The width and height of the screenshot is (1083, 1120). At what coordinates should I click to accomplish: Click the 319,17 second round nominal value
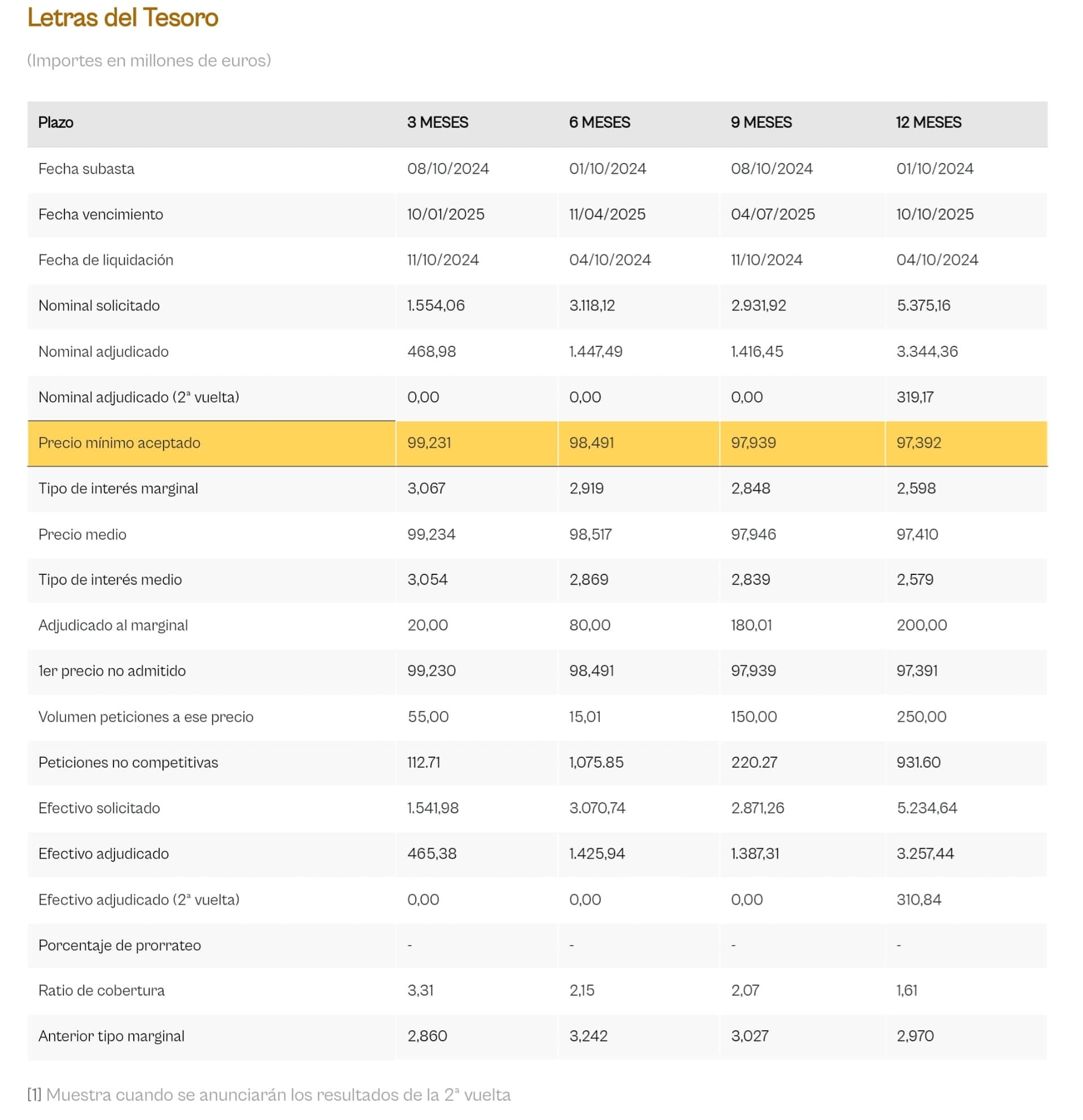(914, 397)
